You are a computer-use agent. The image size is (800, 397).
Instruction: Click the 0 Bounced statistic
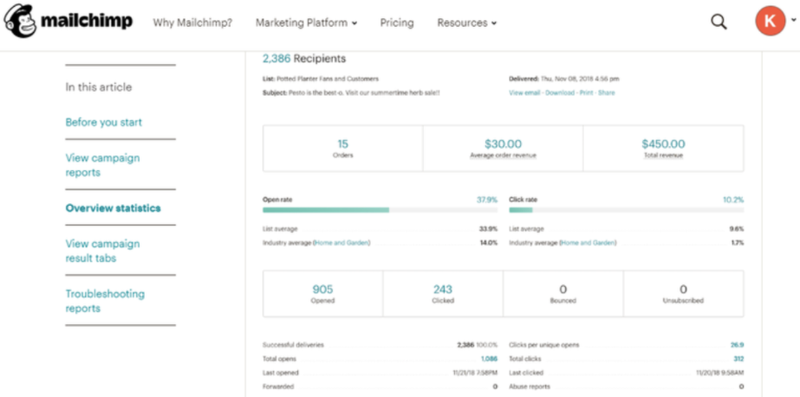[563, 294]
